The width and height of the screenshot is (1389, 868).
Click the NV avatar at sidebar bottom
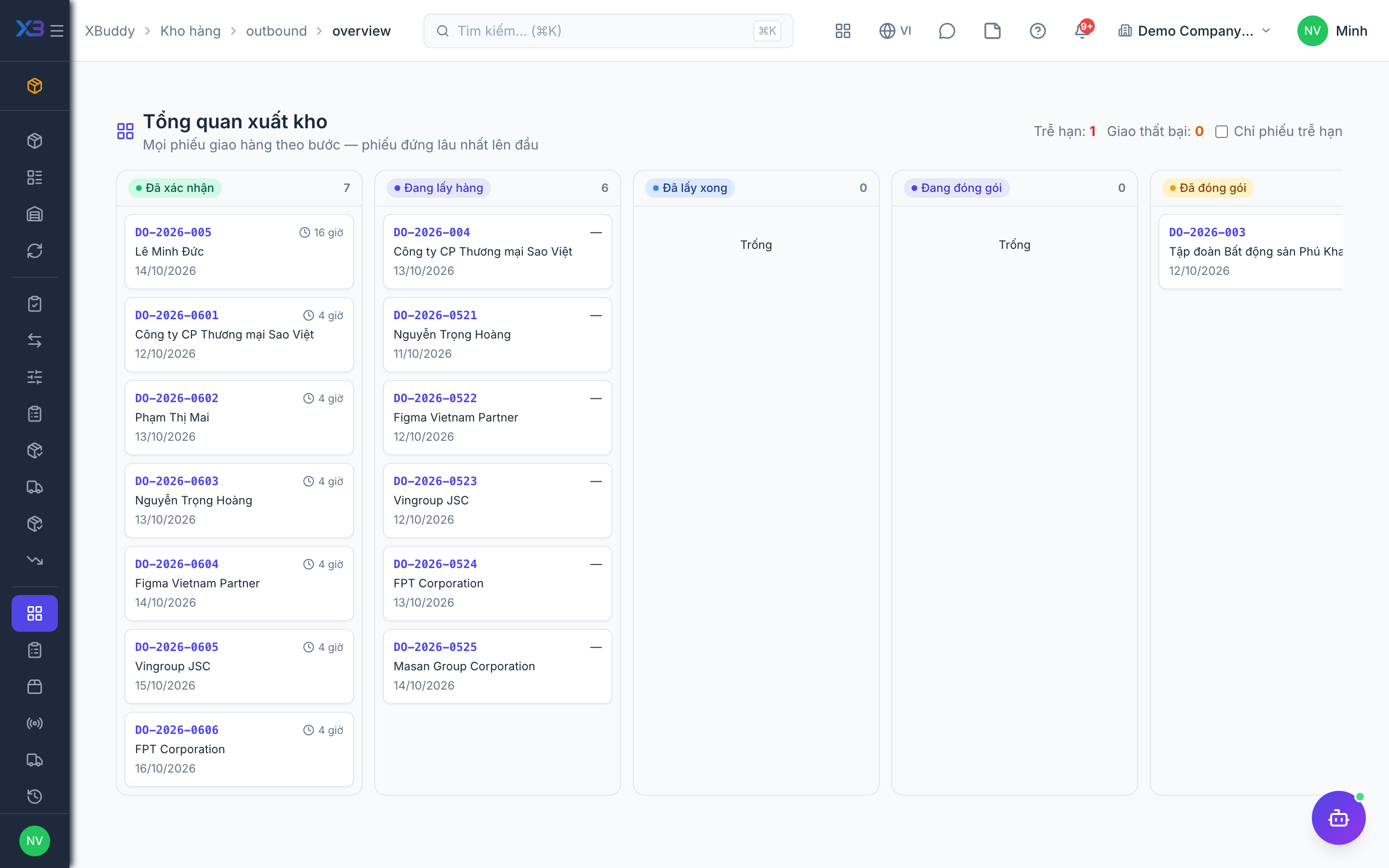[x=34, y=841]
